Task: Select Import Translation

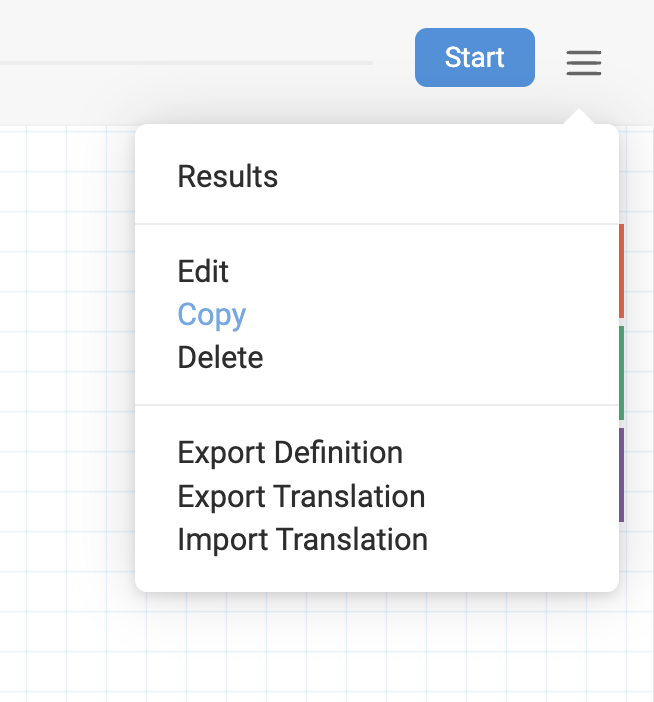Action: pos(303,539)
